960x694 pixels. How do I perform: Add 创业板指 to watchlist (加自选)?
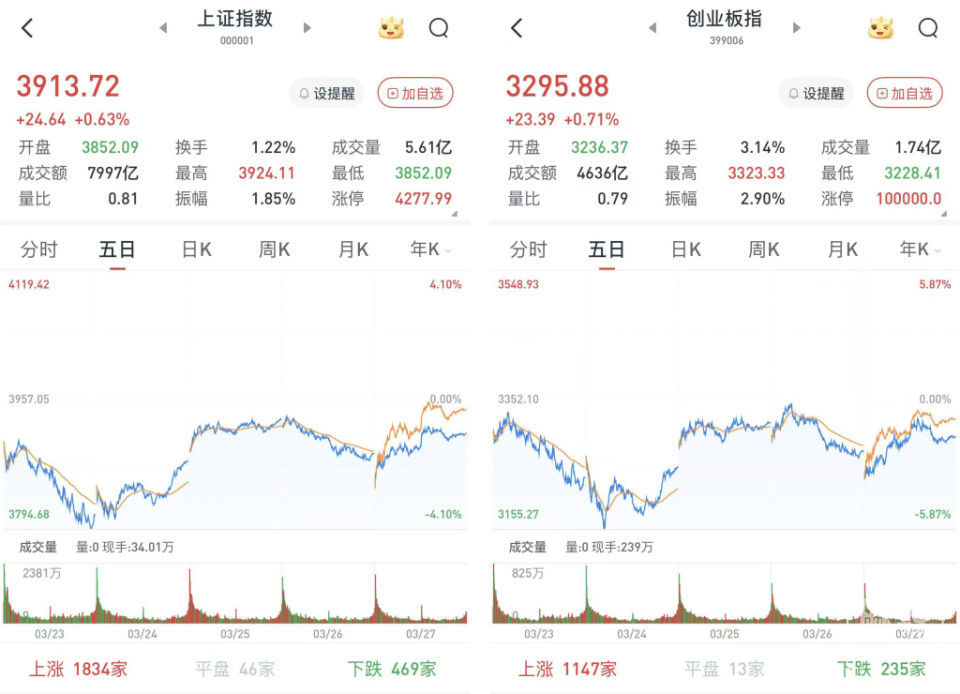tap(904, 93)
